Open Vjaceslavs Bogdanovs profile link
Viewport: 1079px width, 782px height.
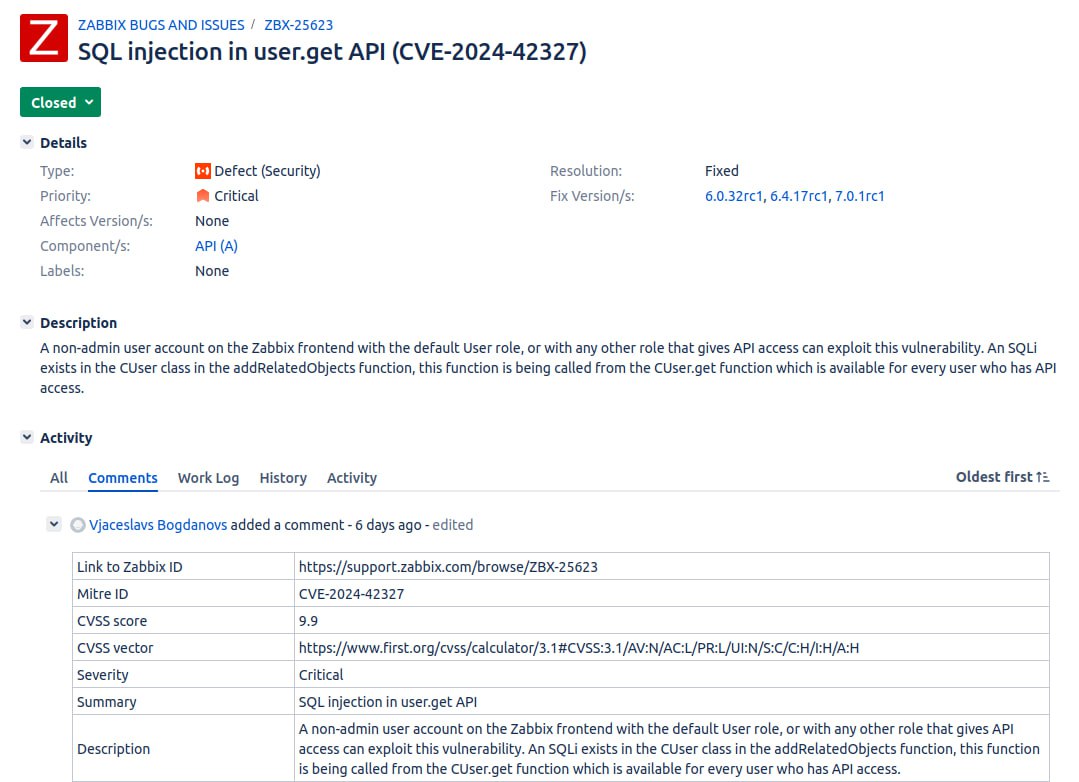pyautogui.click(x=158, y=525)
